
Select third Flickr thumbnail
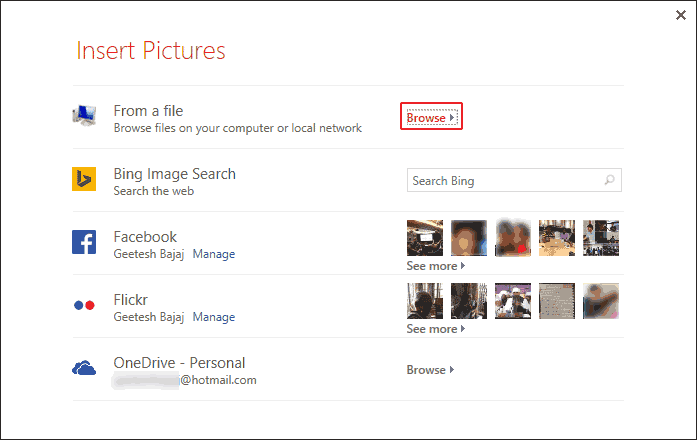pyautogui.click(x=513, y=301)
